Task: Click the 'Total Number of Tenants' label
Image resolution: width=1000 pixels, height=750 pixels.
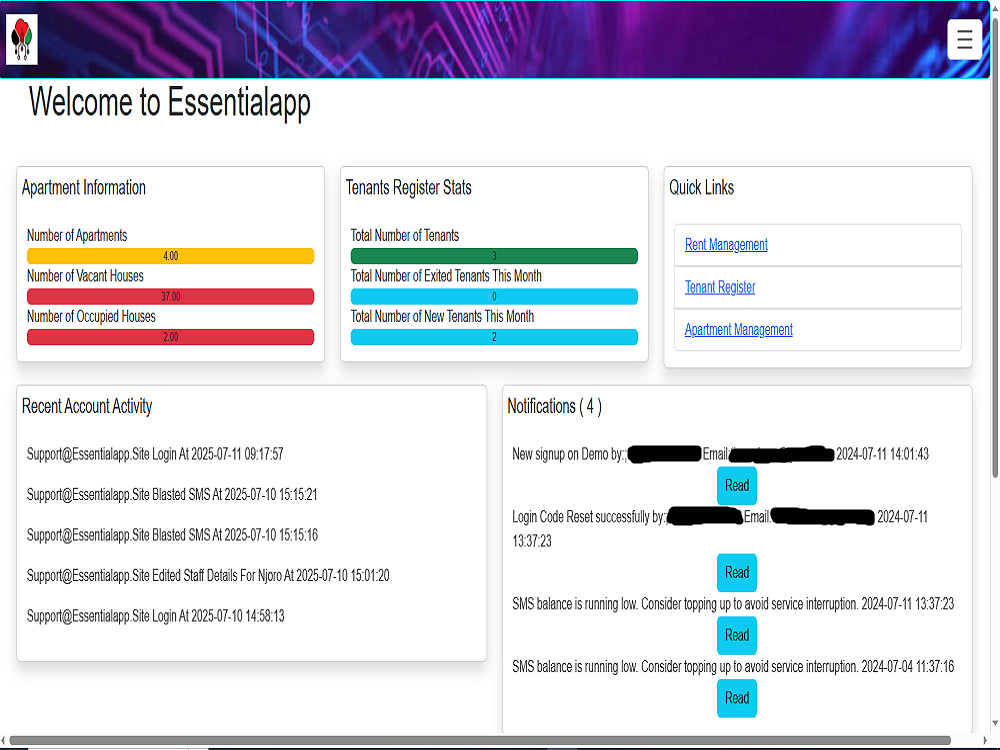Action: click(405, 235)
